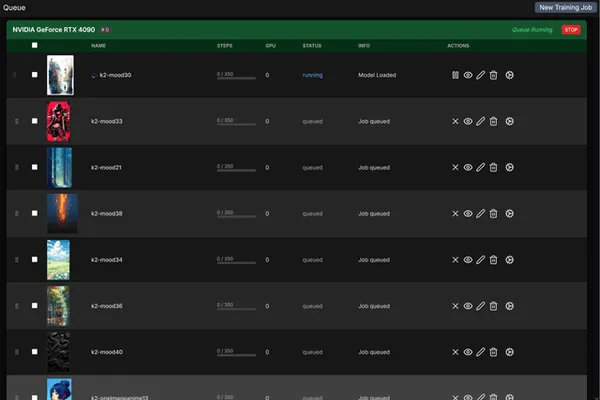Screen dimensions: 600x400
Task: Click the k2-mood30 steps progress bar
Action: 236,78
